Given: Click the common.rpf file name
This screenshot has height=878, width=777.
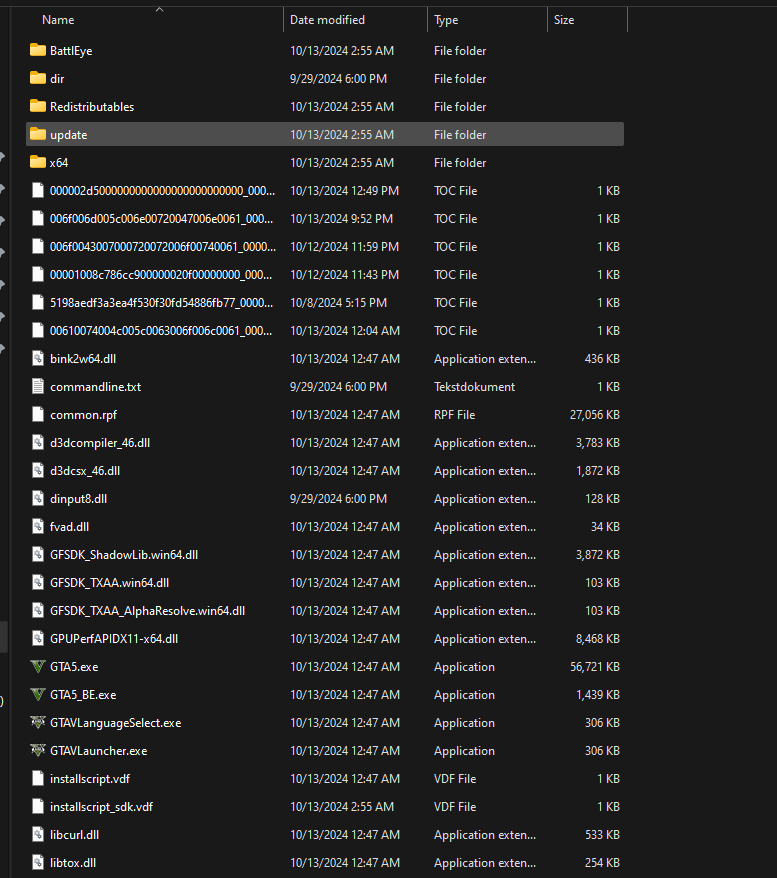Looking at the screenshot, I should click(x=83, y=415).
